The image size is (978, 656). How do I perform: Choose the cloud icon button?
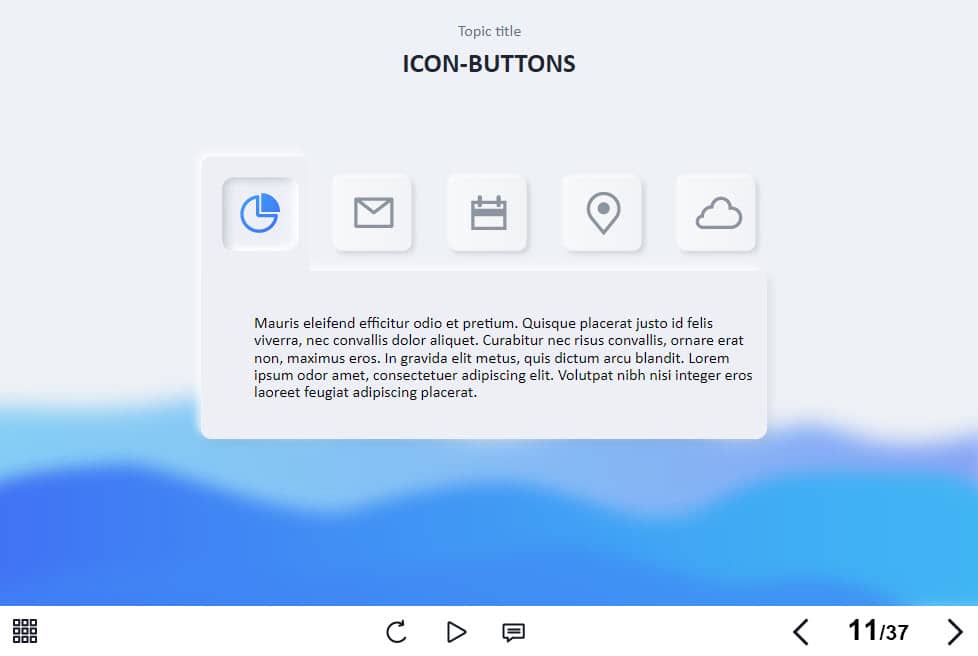[x=717, y=213]
